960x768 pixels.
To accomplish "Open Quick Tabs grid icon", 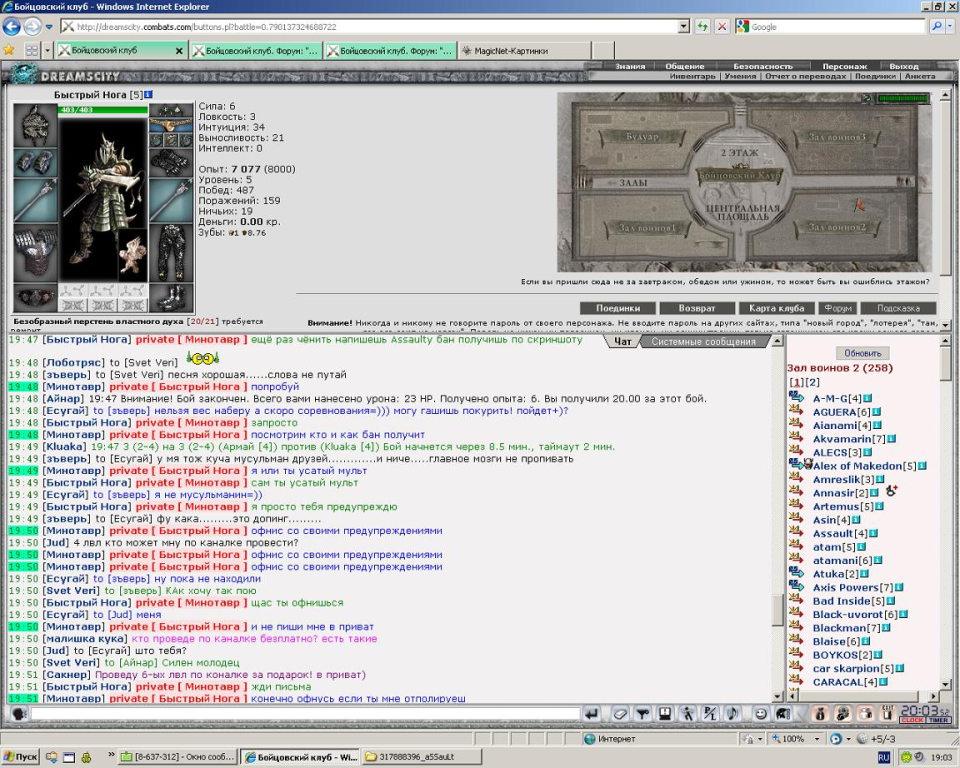I will click(x=31, y=50).
